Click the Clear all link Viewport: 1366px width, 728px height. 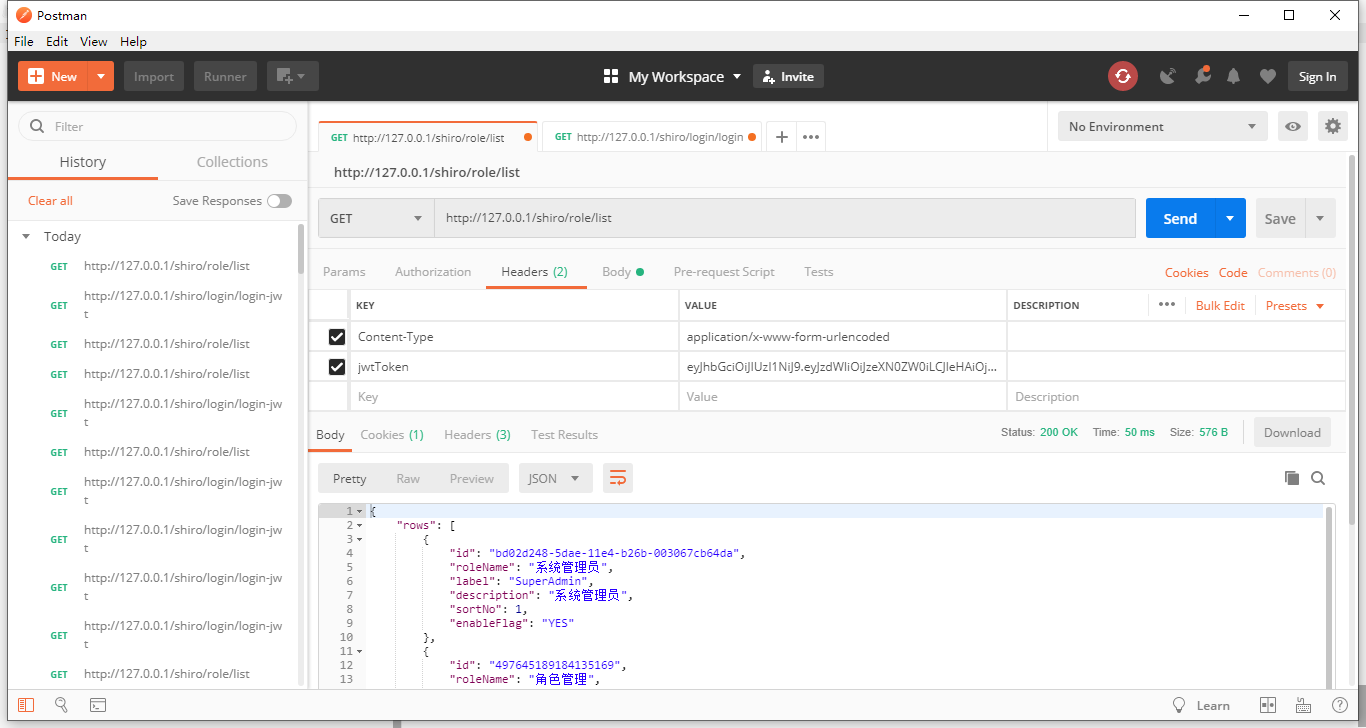[50, 201]
